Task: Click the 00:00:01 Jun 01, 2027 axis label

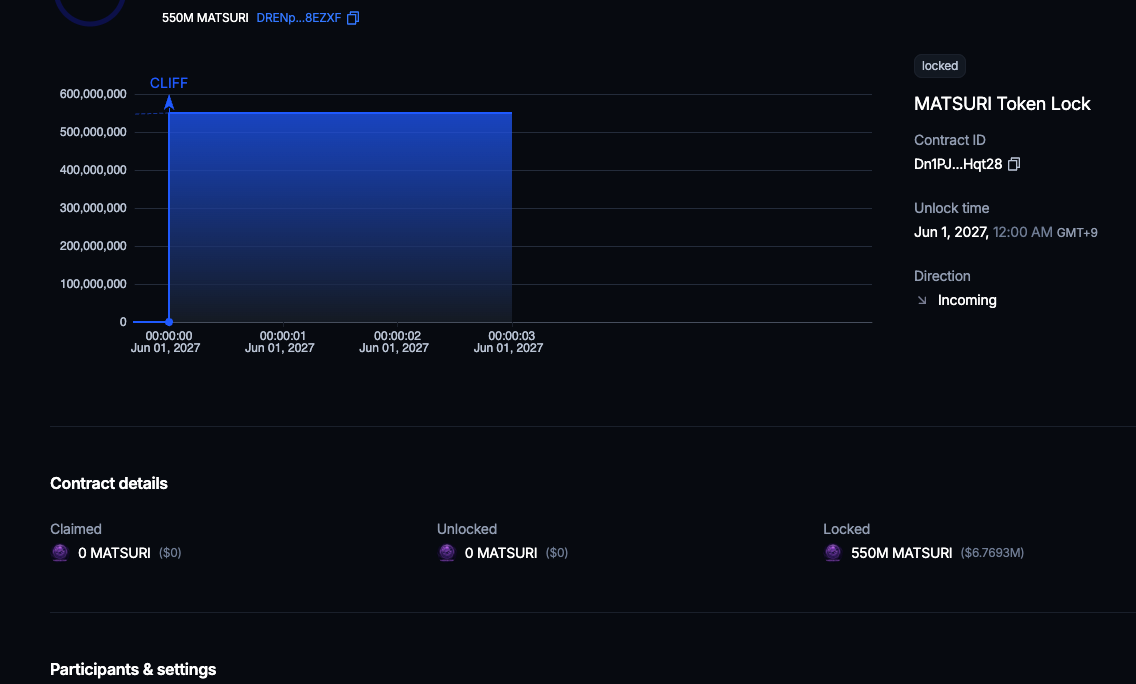Action: coord(280,342)
